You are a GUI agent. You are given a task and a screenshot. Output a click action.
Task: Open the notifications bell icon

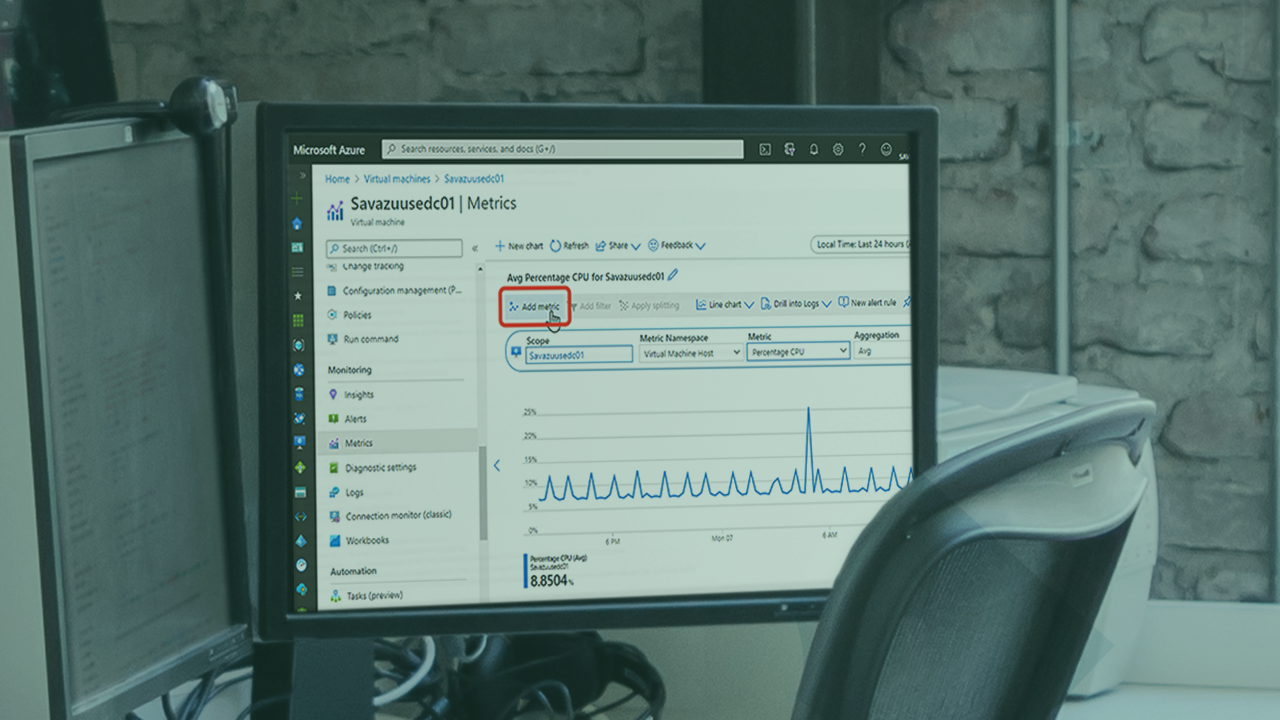tap(814, 150)
